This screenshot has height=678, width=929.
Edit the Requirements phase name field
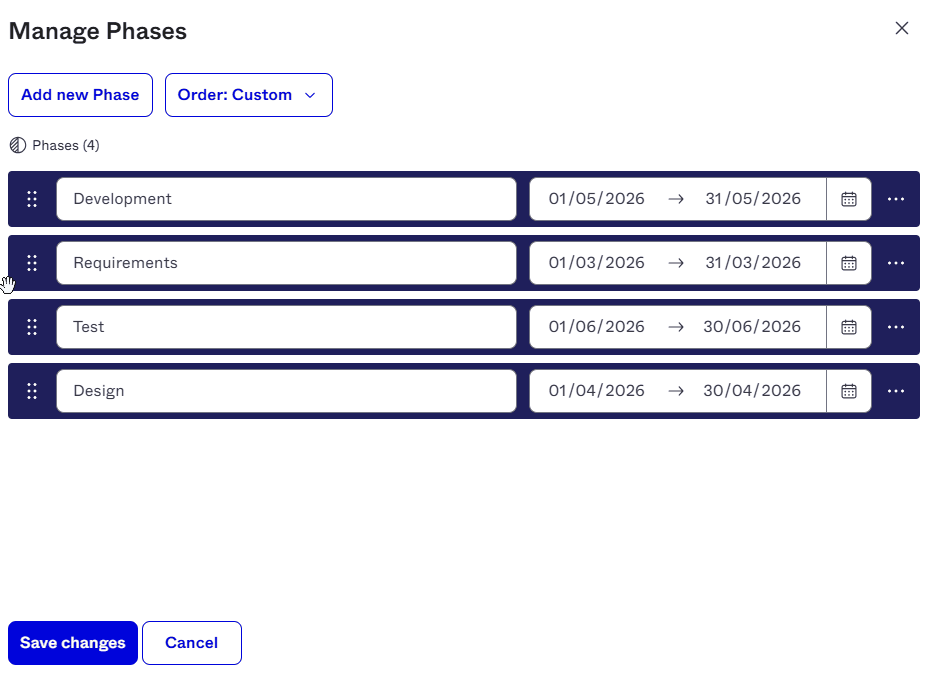point(286,263)
